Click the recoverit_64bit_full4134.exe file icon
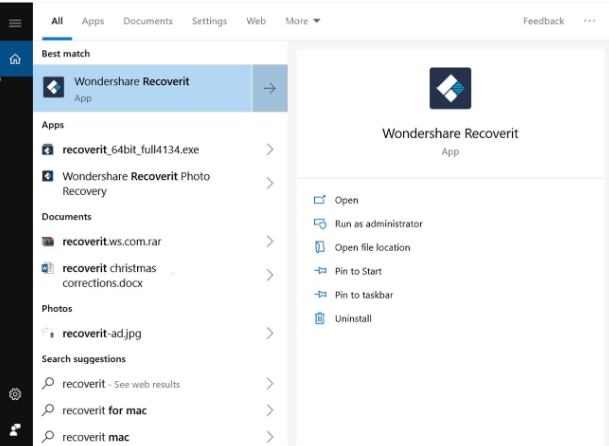 click(47, 150)
